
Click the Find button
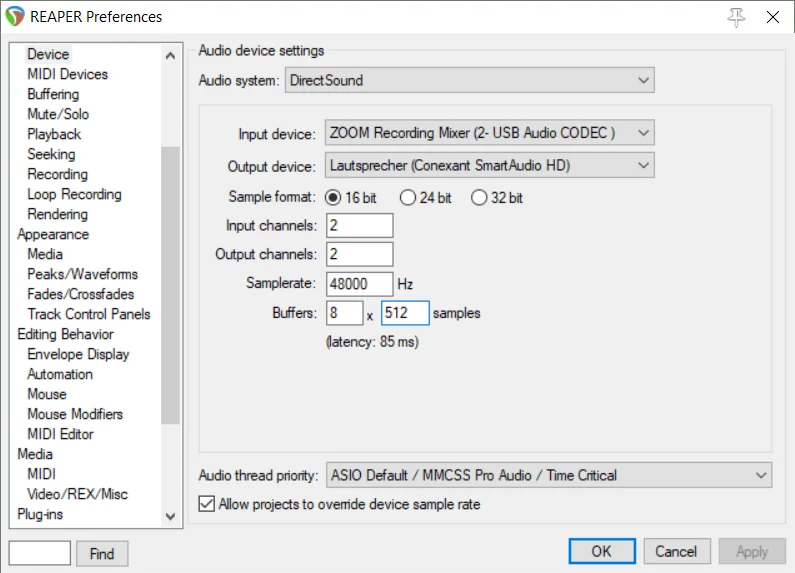[x=102, y=553]
